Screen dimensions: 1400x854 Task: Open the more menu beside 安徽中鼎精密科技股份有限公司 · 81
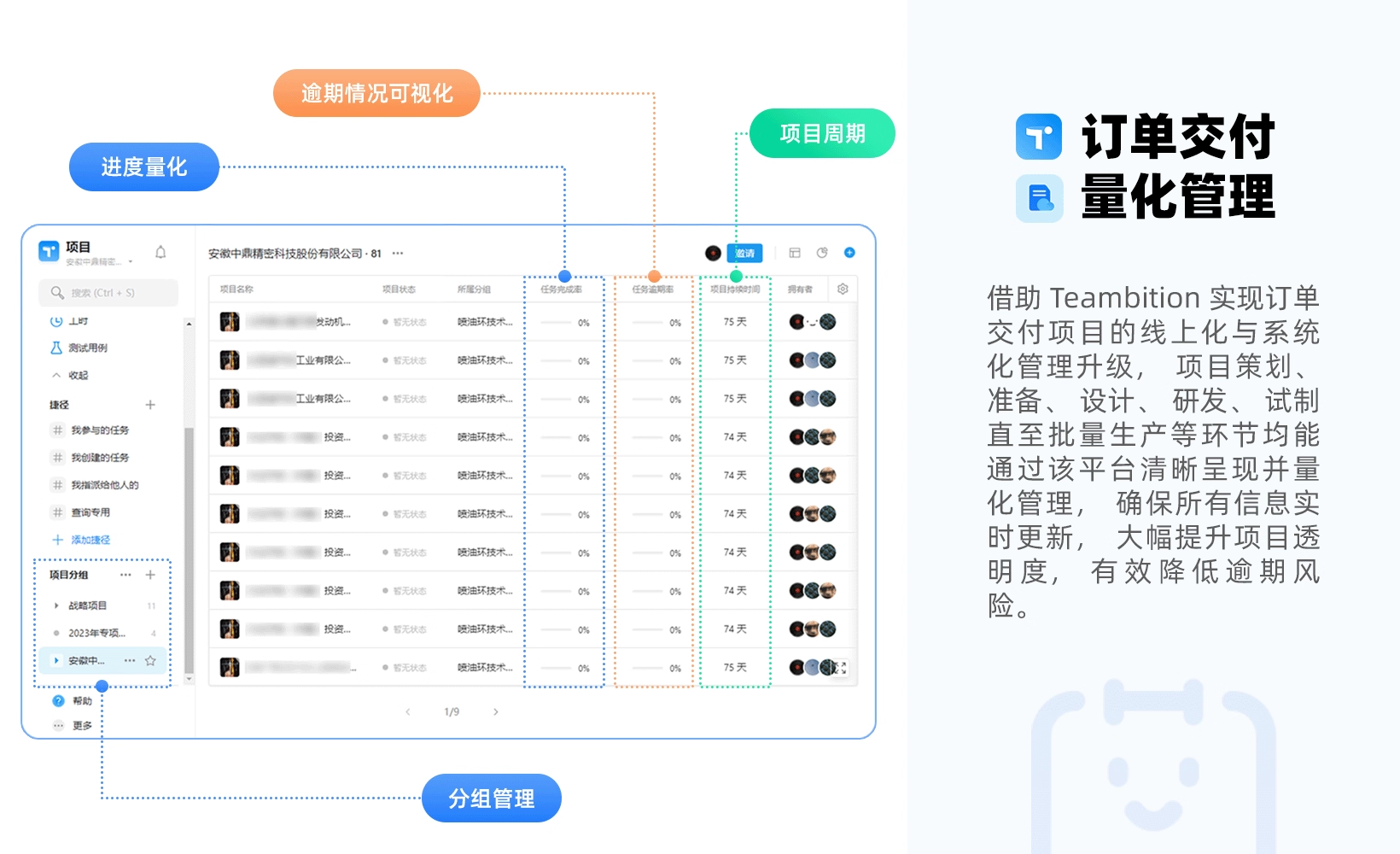point(397,254)
